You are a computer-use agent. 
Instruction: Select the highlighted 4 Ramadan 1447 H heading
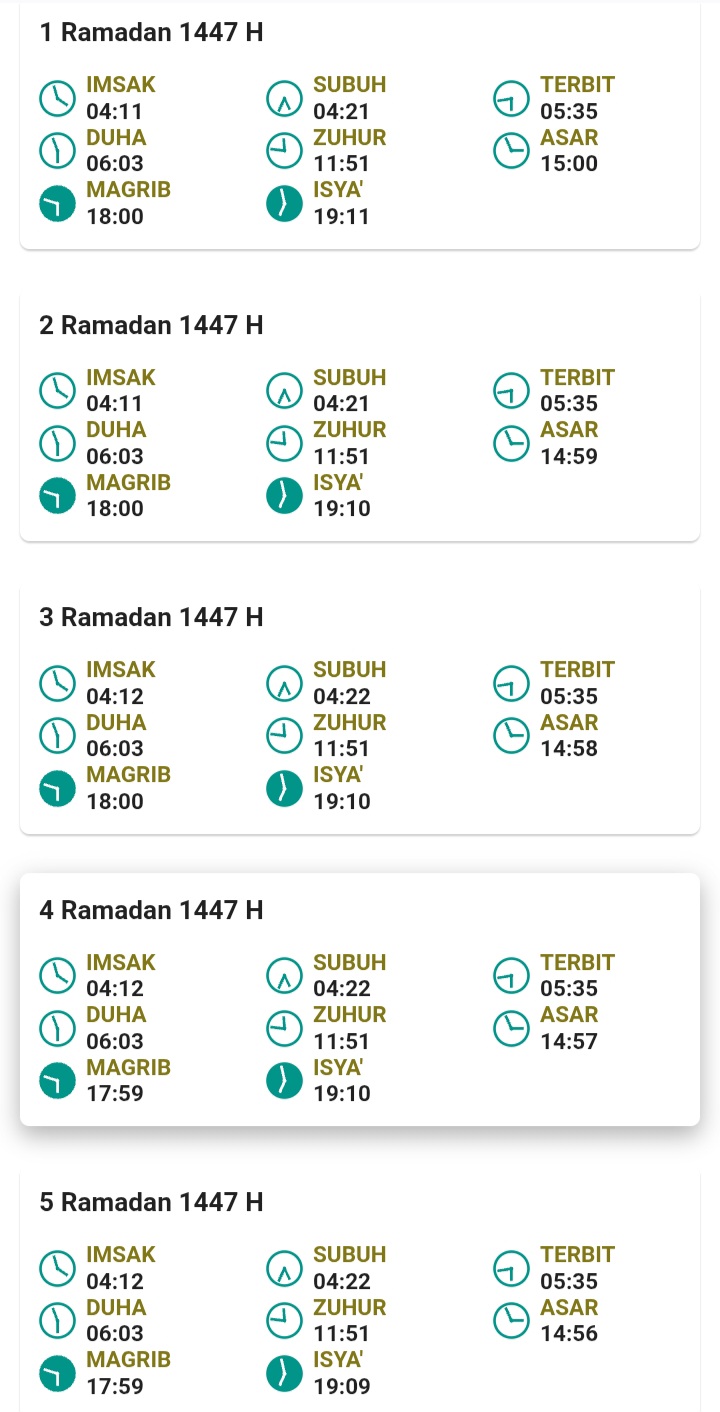151,910
